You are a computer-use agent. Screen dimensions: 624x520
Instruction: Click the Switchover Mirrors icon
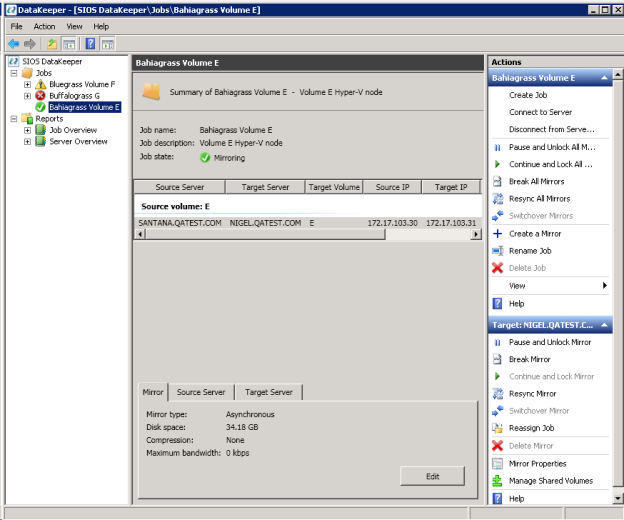pos(497,216)
